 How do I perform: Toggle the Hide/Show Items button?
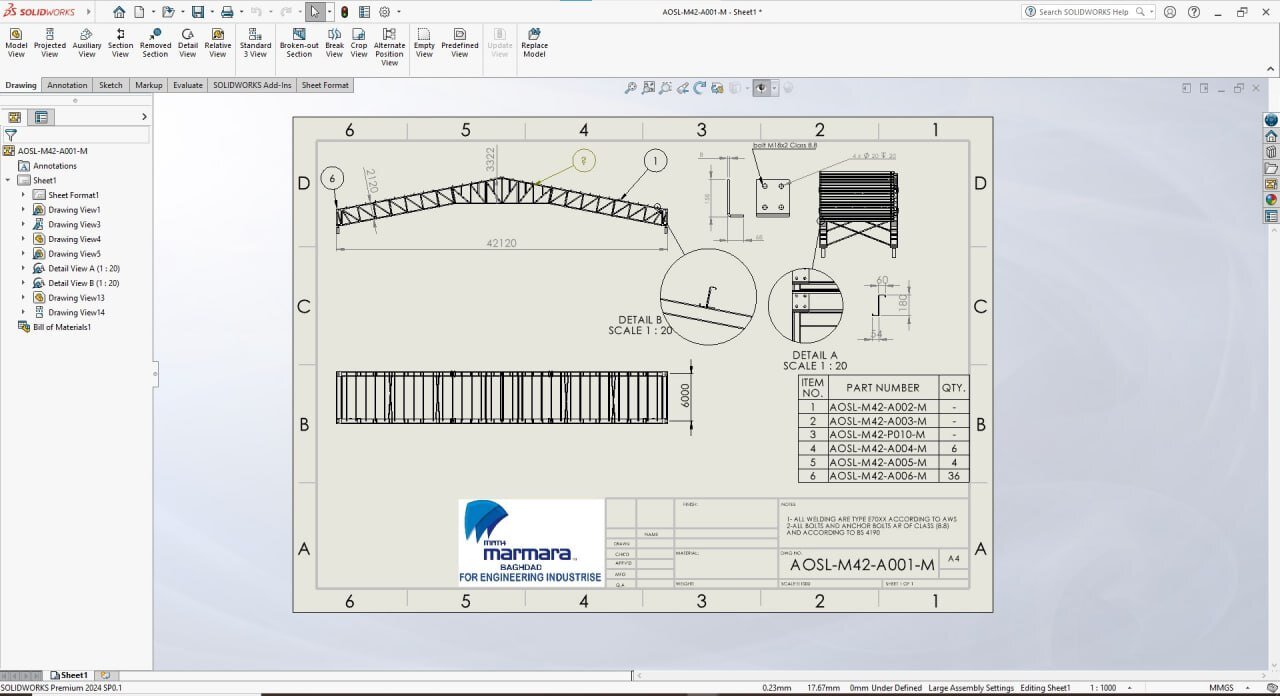click(x=762, y=88)
